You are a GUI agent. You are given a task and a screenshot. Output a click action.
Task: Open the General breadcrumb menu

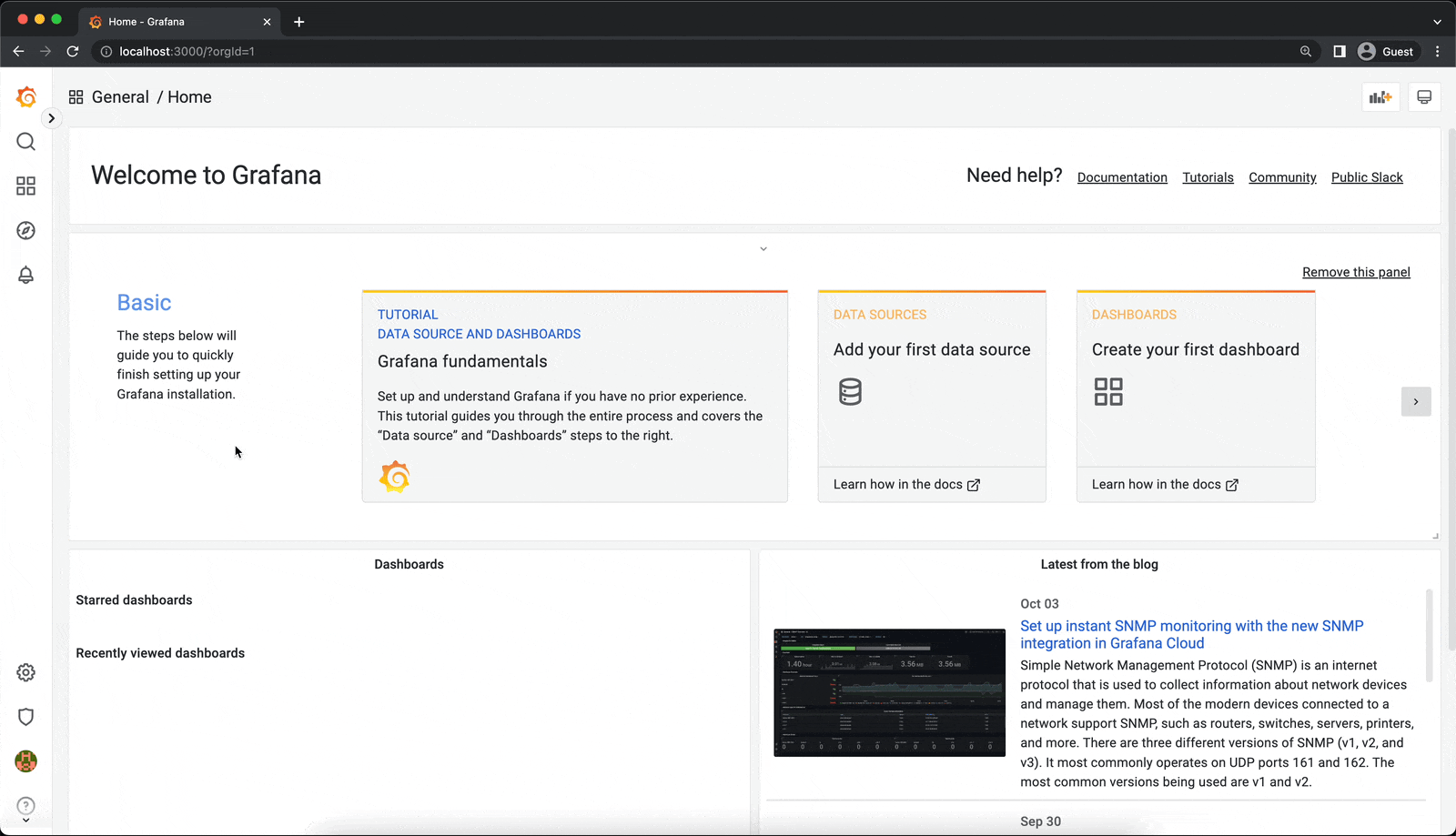121,96
